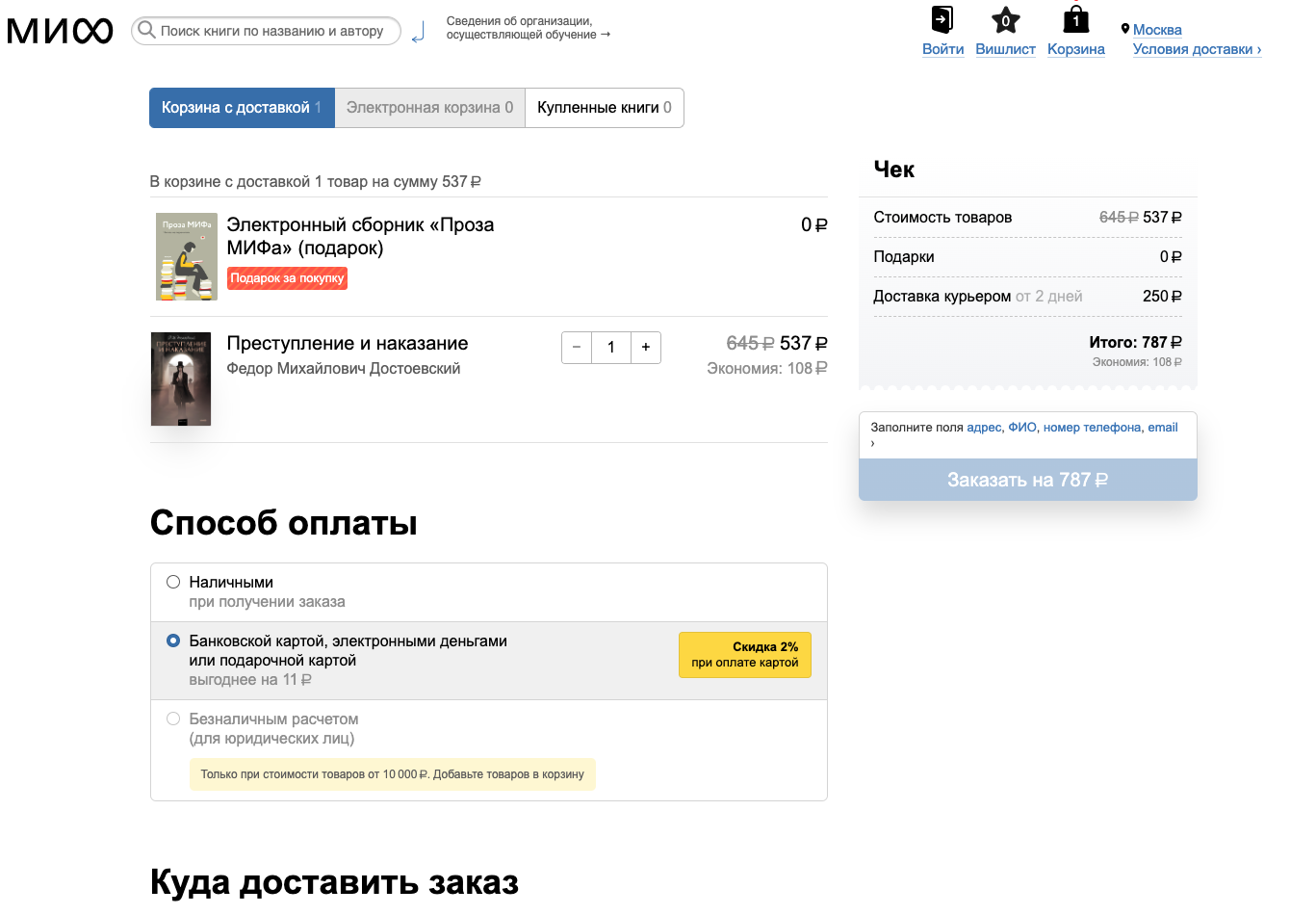Click the login door icon
1316x915 pixels.
[x=942, y=19]
